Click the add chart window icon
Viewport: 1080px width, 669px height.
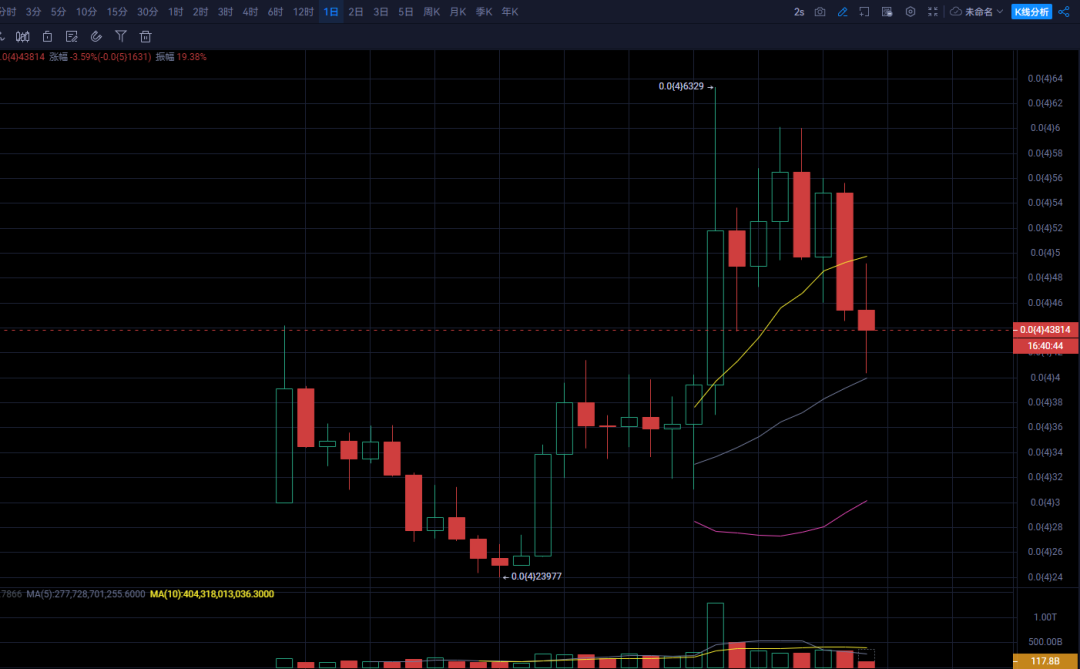tap(864, 12)
